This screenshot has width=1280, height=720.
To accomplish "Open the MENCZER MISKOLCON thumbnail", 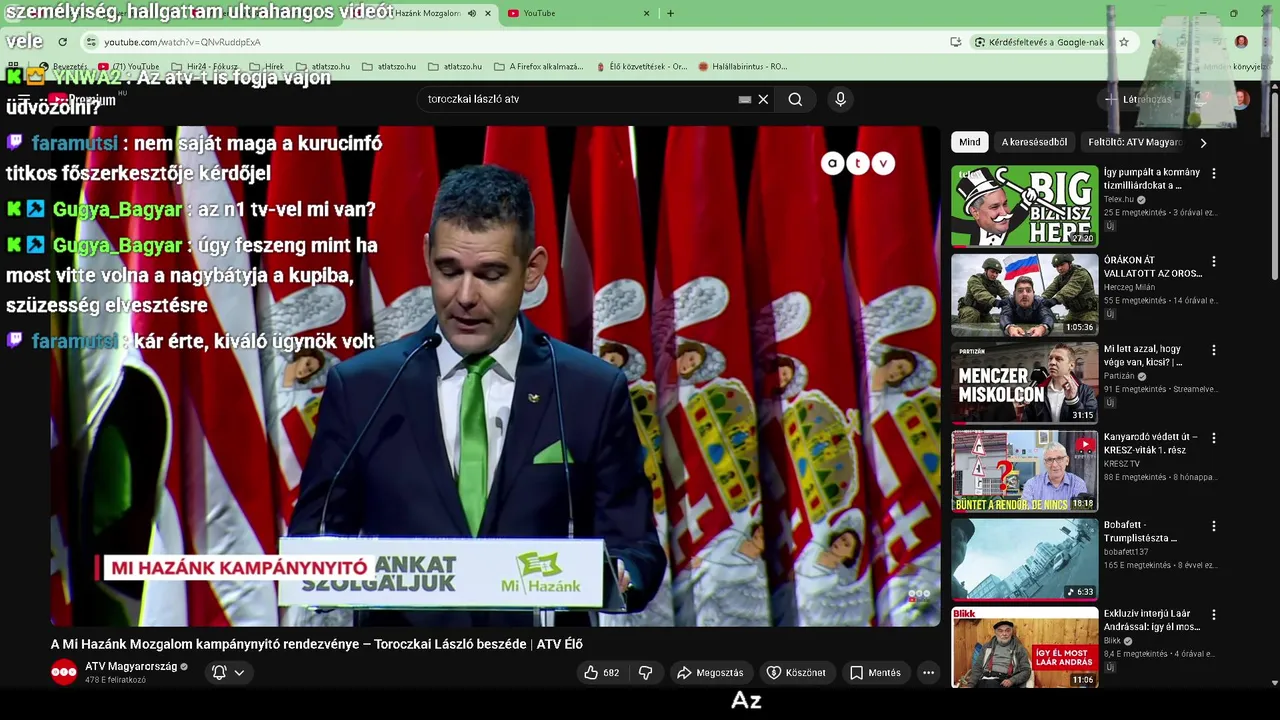I will click(1024, 382).
